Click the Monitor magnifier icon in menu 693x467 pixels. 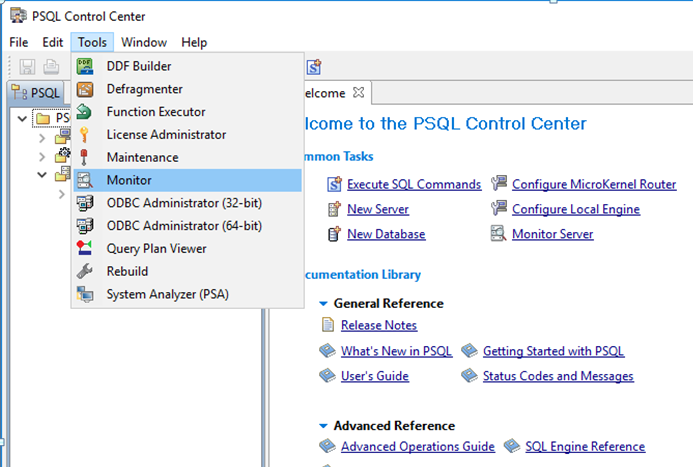[85, 180]
